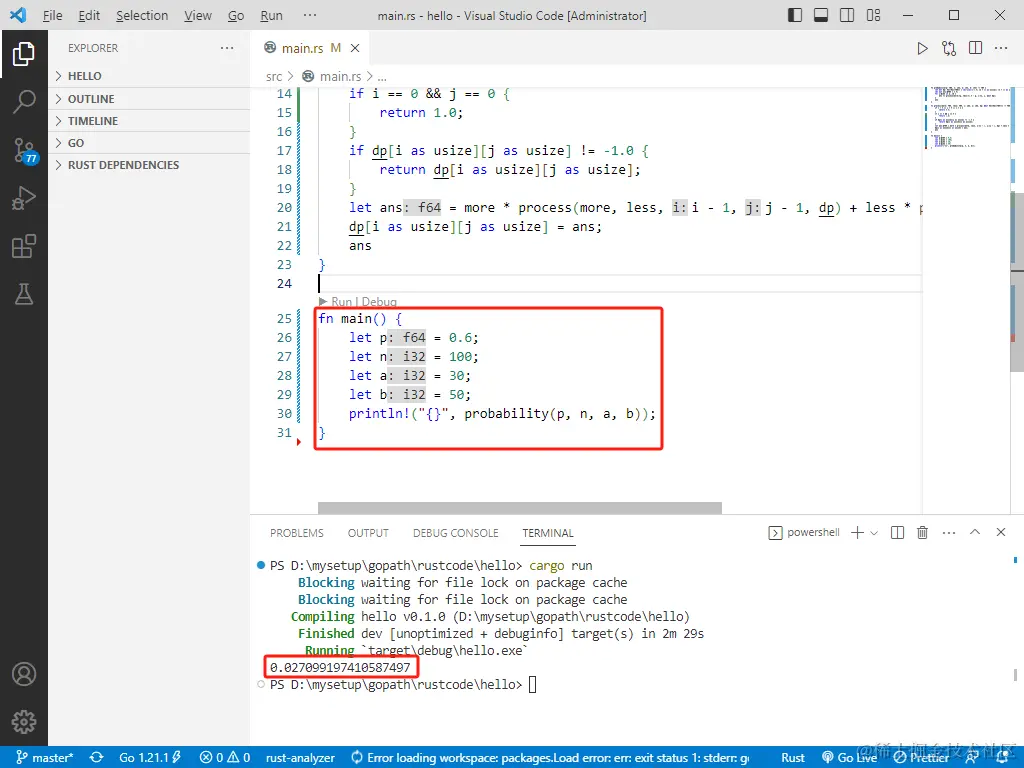Expand the GO section in Explorer

[x=149, y=143]
